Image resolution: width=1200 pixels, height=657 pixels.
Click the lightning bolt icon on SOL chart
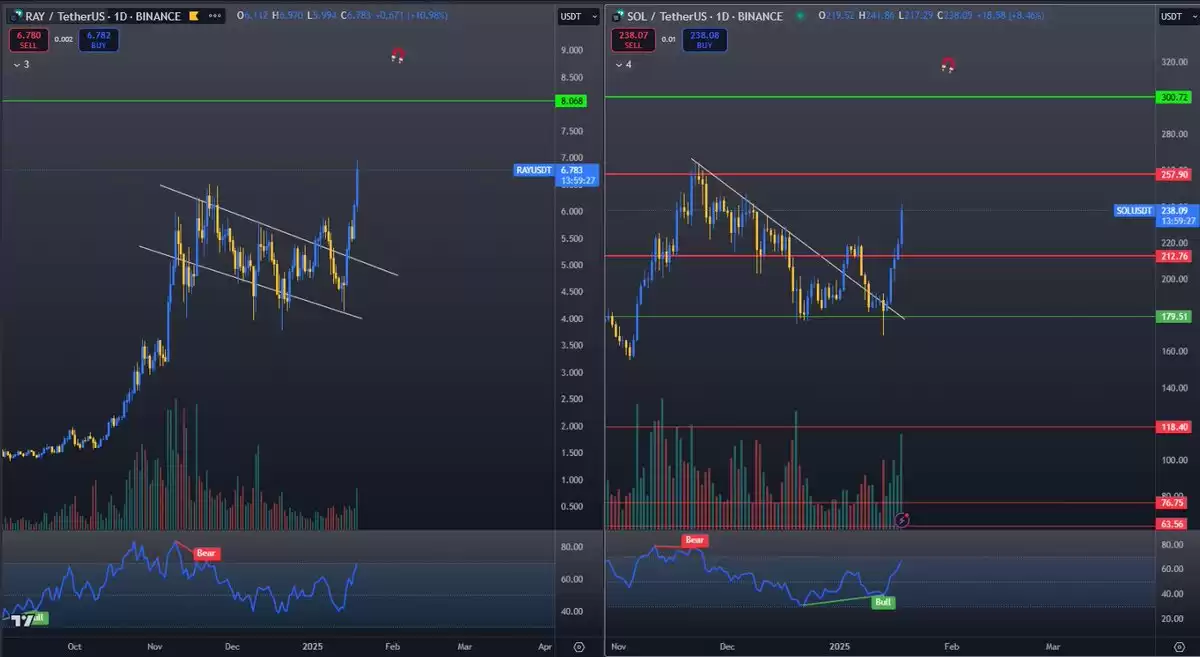pyautogui.click(x=903, y=519)
